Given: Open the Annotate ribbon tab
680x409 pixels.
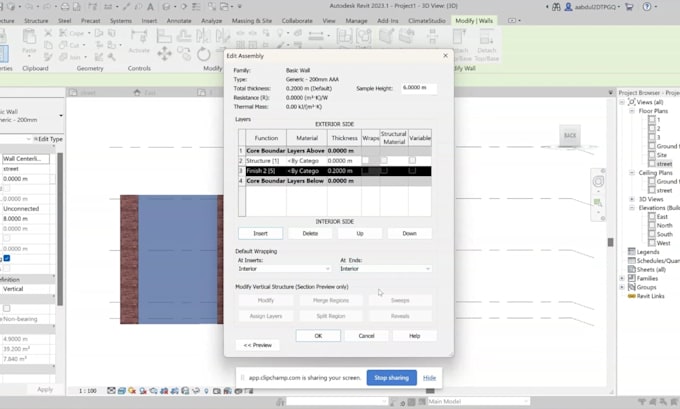Looking at the screenshot, I should pos(179,20).
